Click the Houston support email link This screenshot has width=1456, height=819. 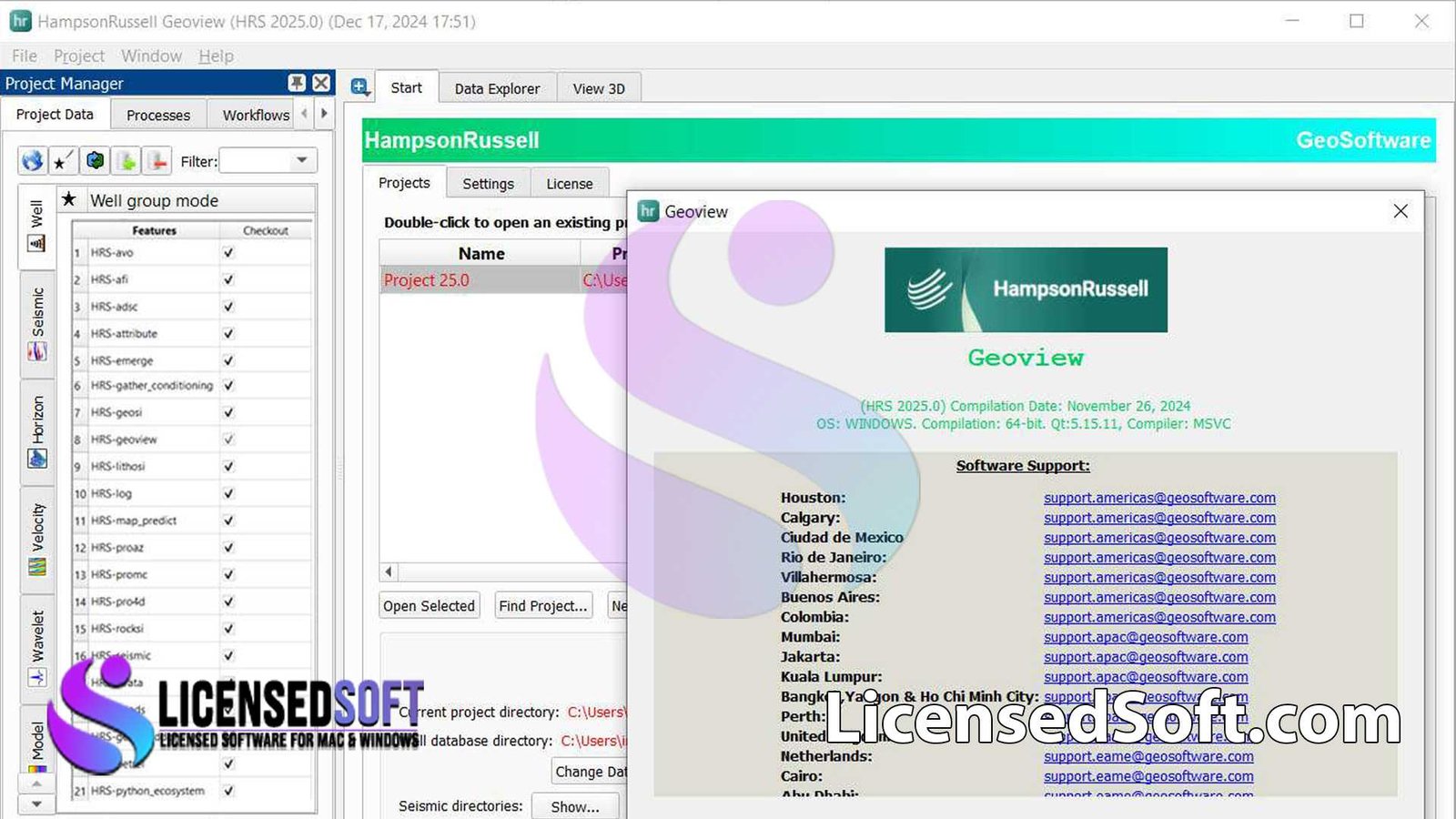pyautogui.click(x=1158, y=498)
